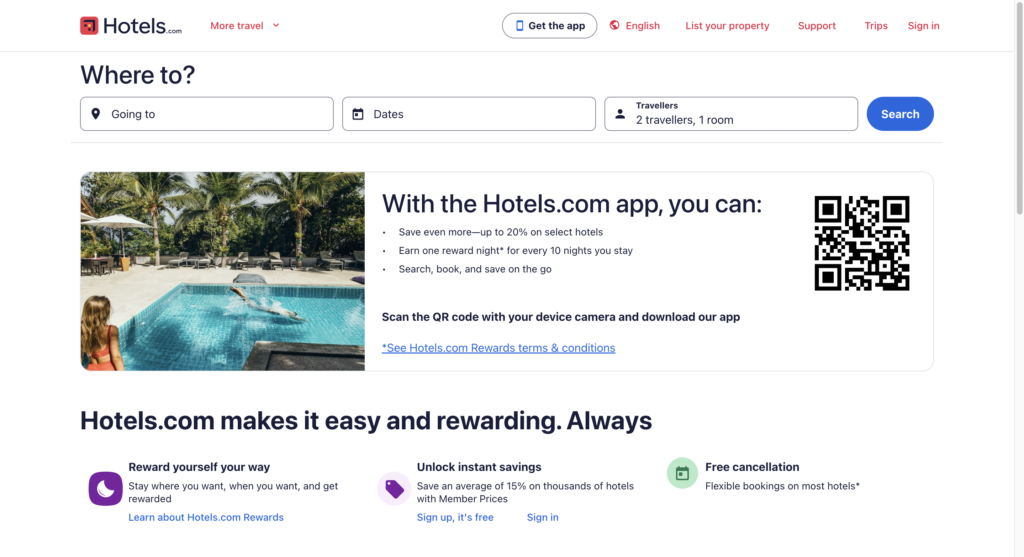Click the purple price tag savings icon
The image size is (1024, 557).
[394, 488]
